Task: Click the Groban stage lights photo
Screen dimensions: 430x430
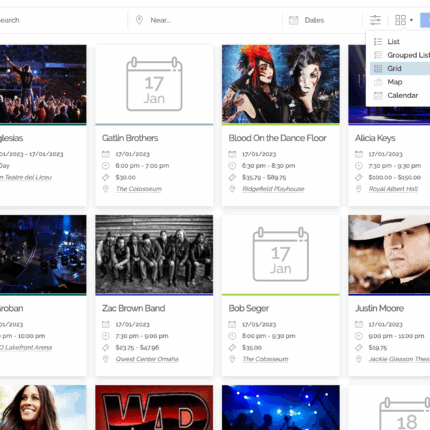Action: coord(43,254)
